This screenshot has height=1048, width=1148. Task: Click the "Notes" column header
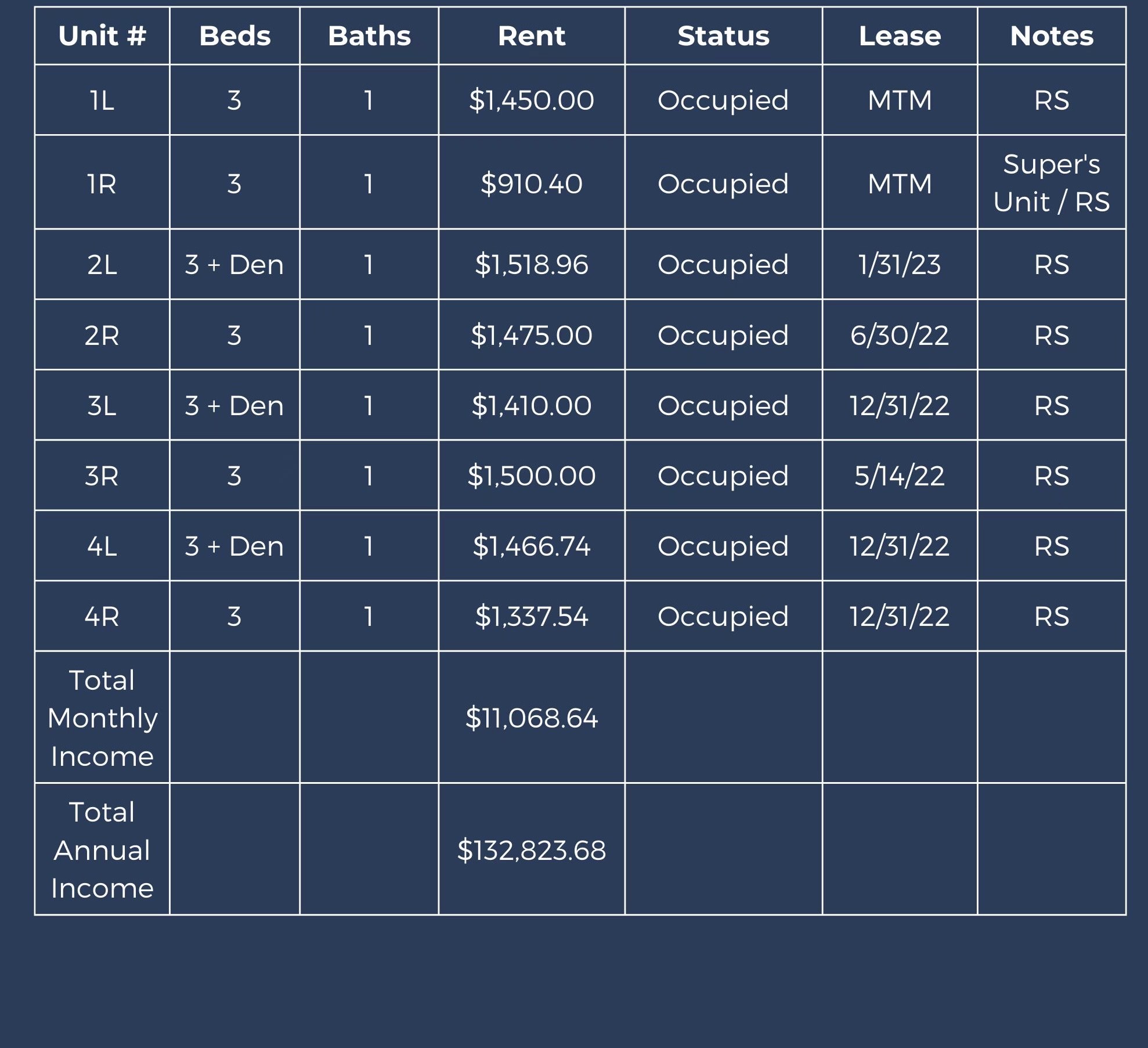click(1051, 36)
